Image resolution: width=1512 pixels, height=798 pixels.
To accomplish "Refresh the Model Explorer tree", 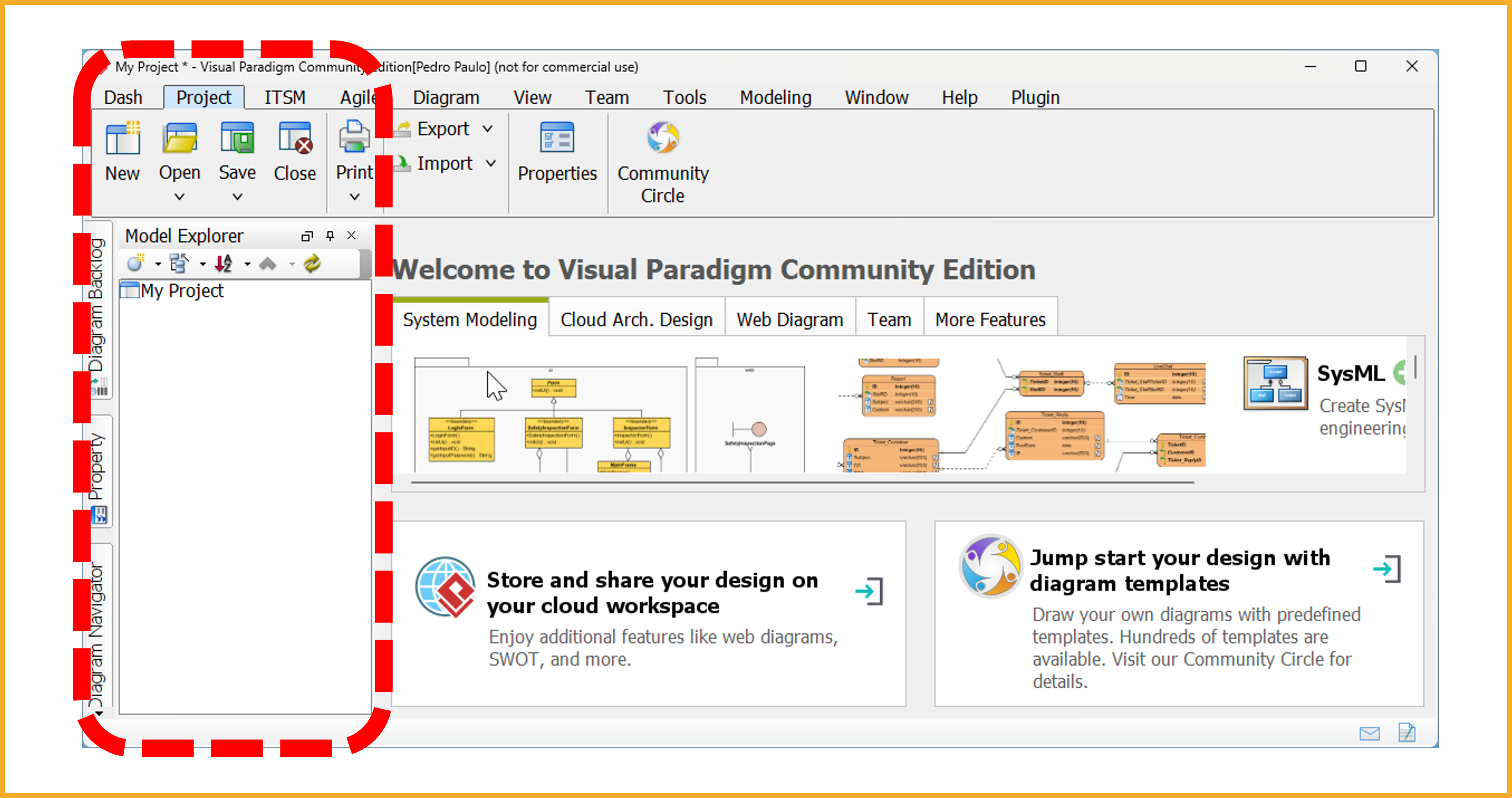I will pyautogui.click(x=312, y=263).
